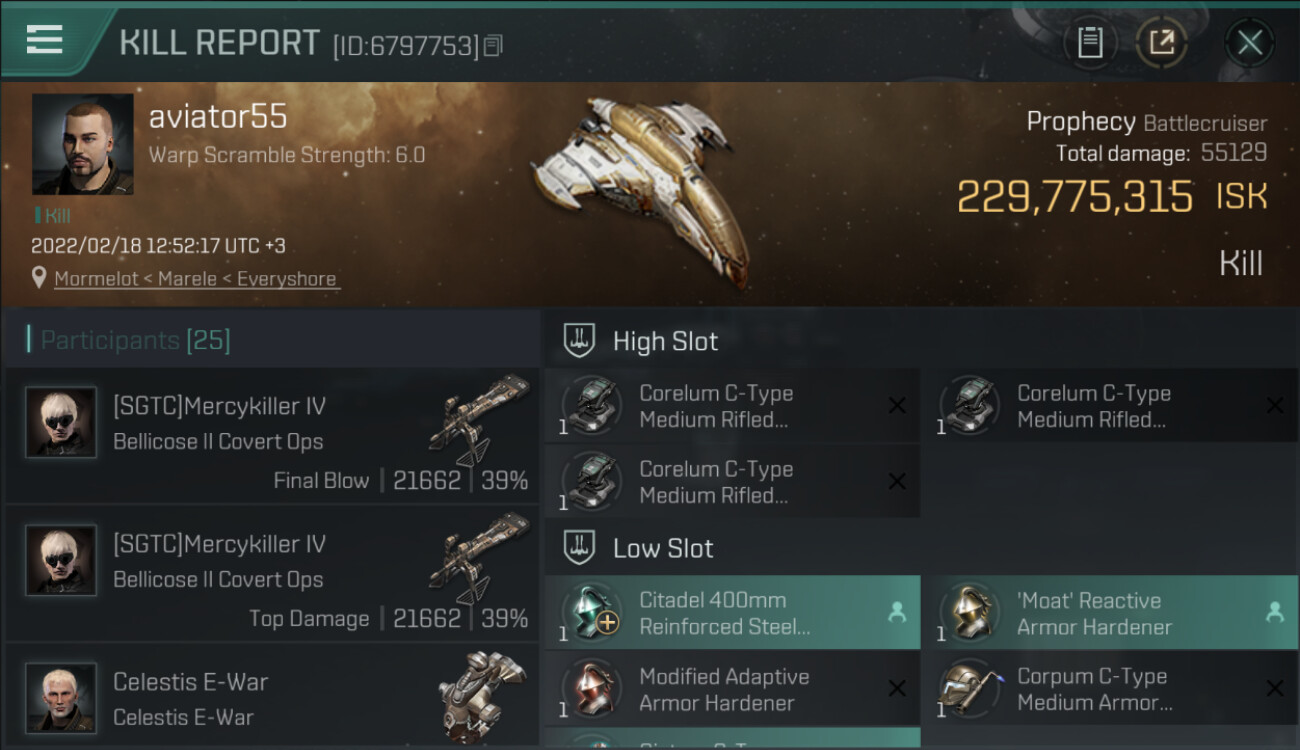Screen dimensions: 1300x750
Task: Open Mercykiller IV Top Damage entry
Action: point(272,574)
